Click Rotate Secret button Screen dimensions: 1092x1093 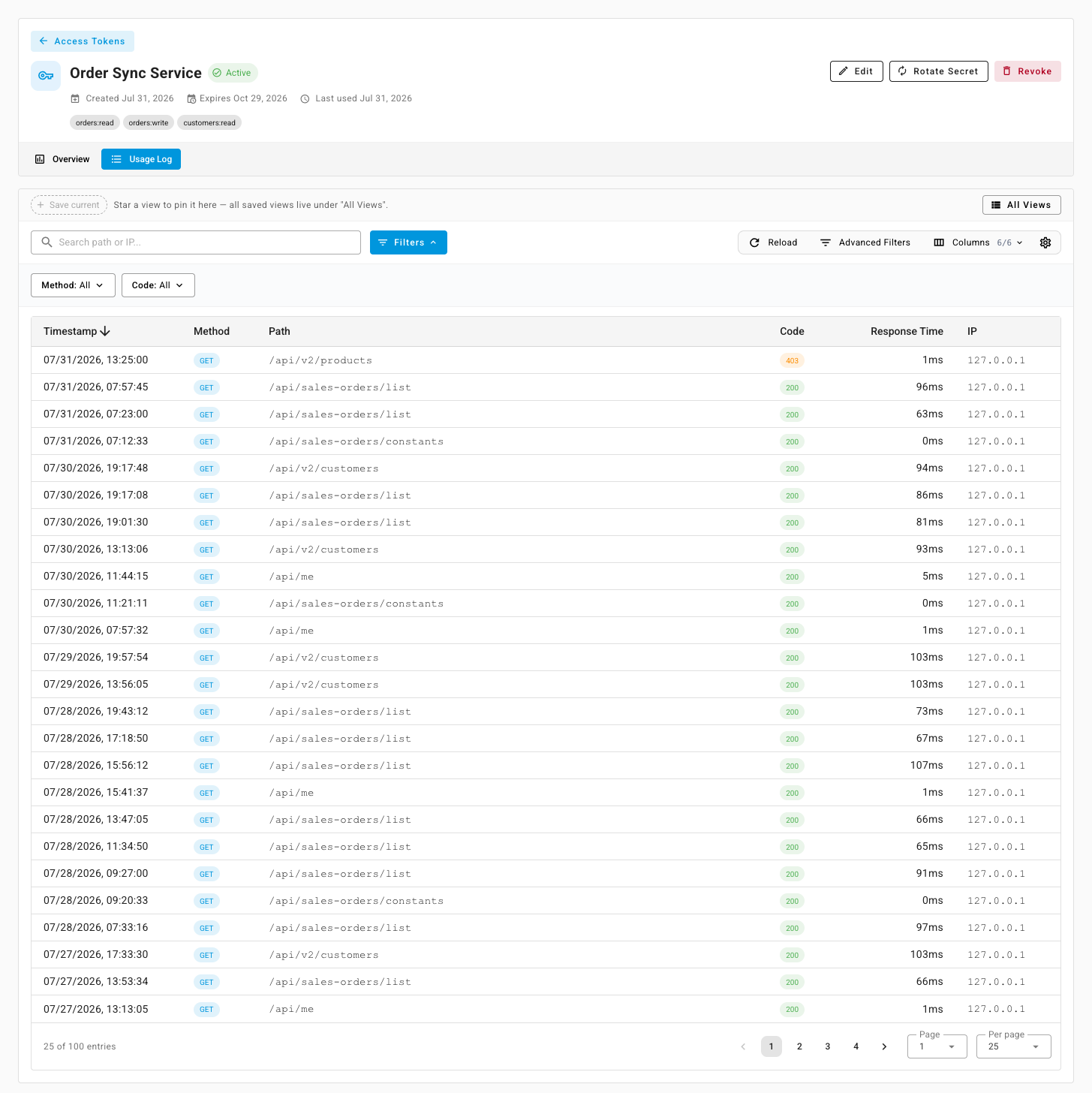pyautogui.click(x=938, y=71)
